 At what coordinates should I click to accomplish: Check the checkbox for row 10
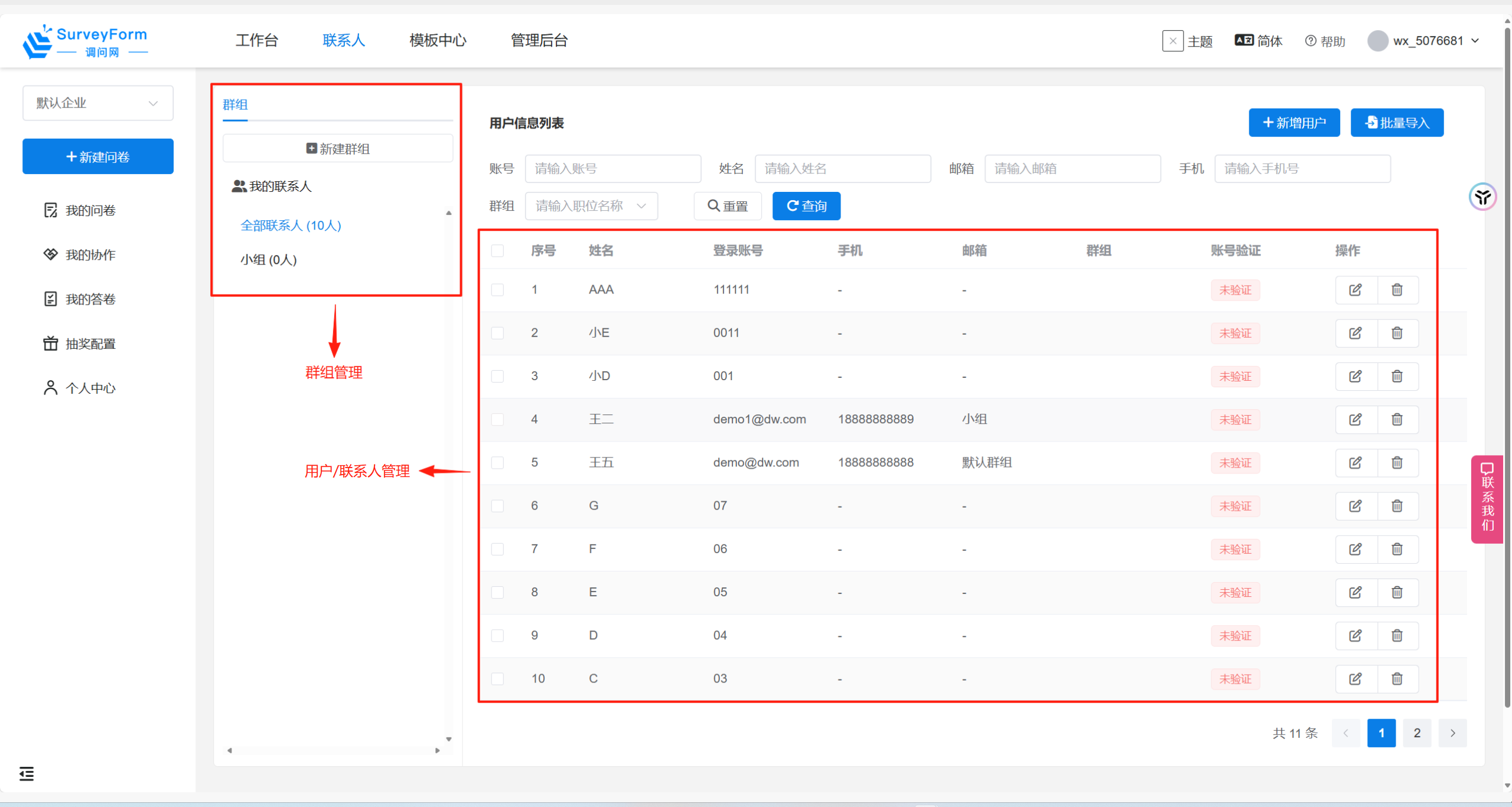(x=497, y=679)
